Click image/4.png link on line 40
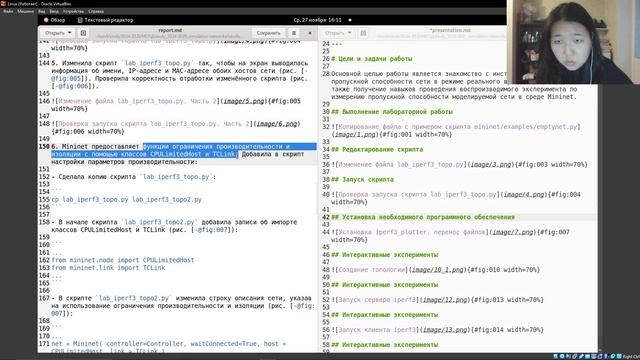The height and width of the screenshot is (360, 640). click(x=524, y=195)
